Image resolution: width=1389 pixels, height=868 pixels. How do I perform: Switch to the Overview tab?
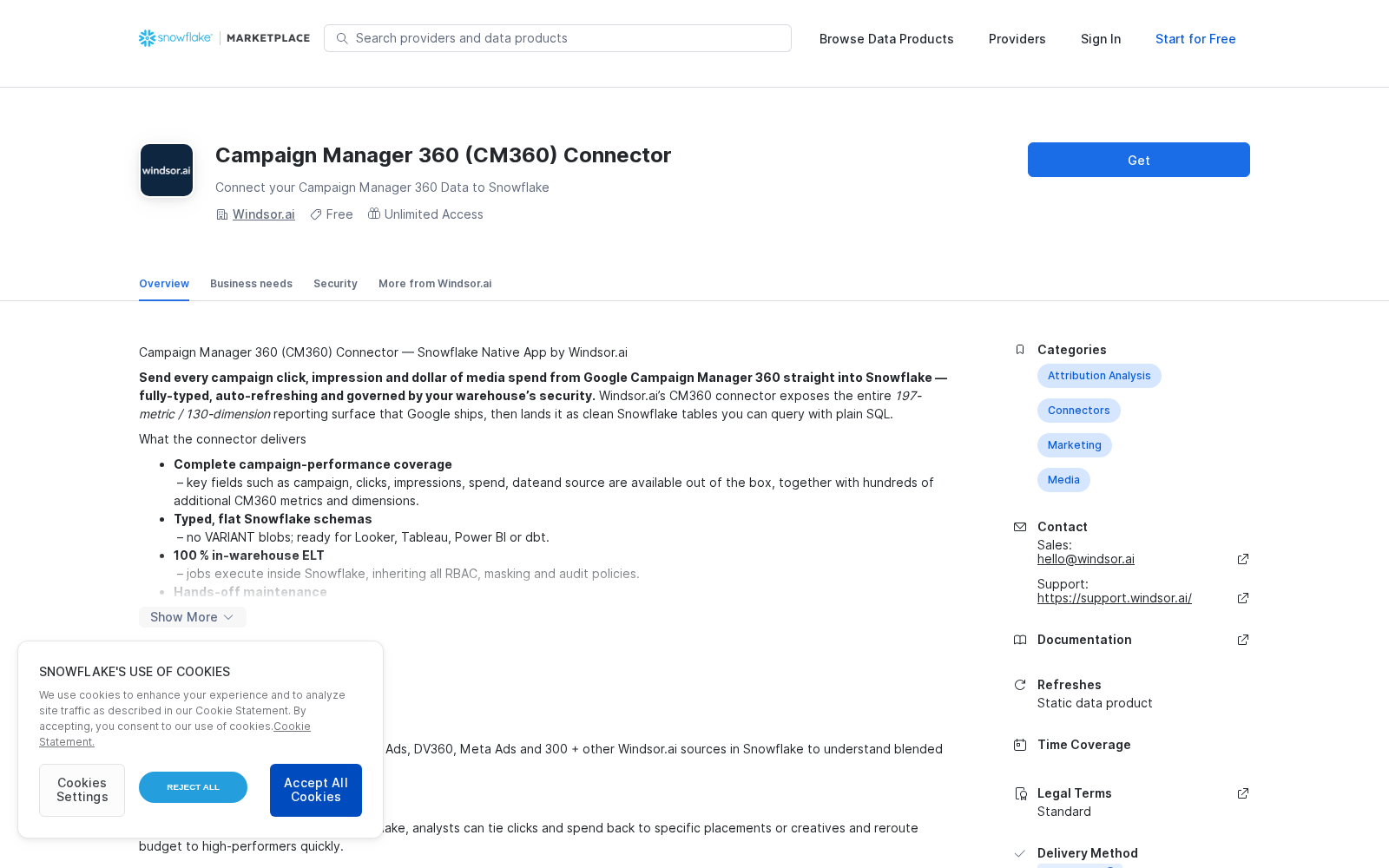tap(164, 284)
